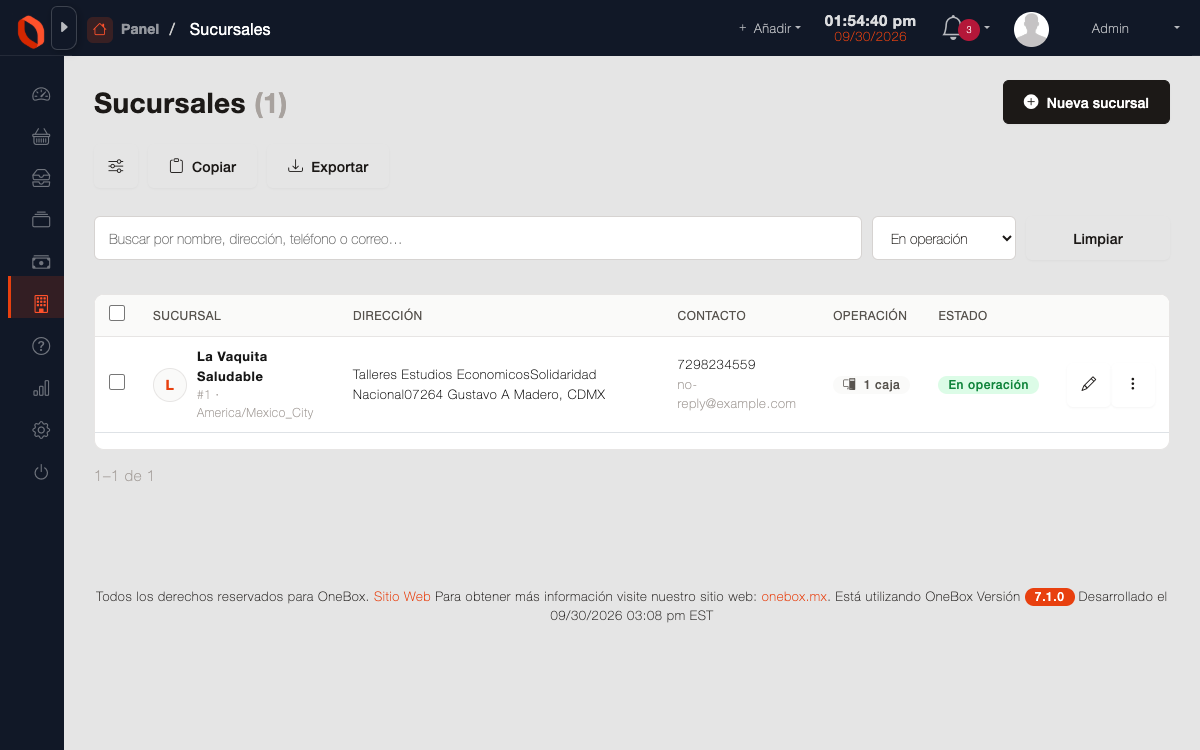The width and height of the screenshot is (1200, 750).
Task: Click the clock time 01:54:40 pm
Action: pyautogui.click(x=870, y=20)
